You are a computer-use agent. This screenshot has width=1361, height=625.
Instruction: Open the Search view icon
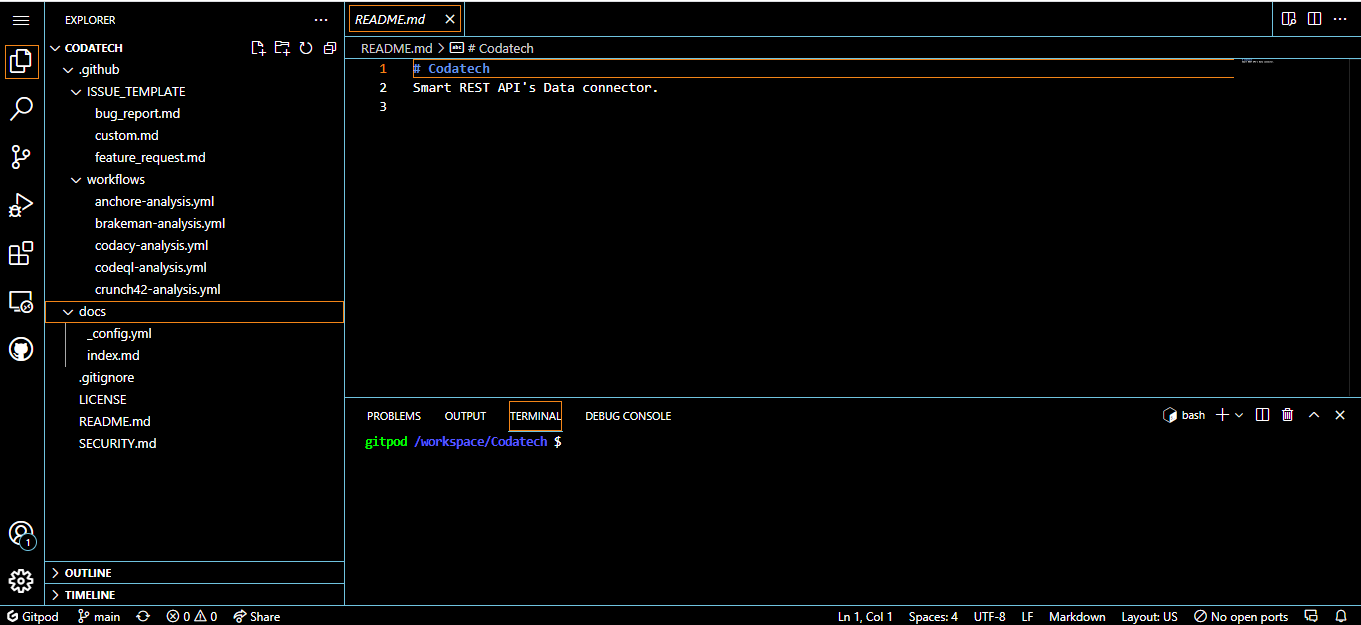coord(21,108)
